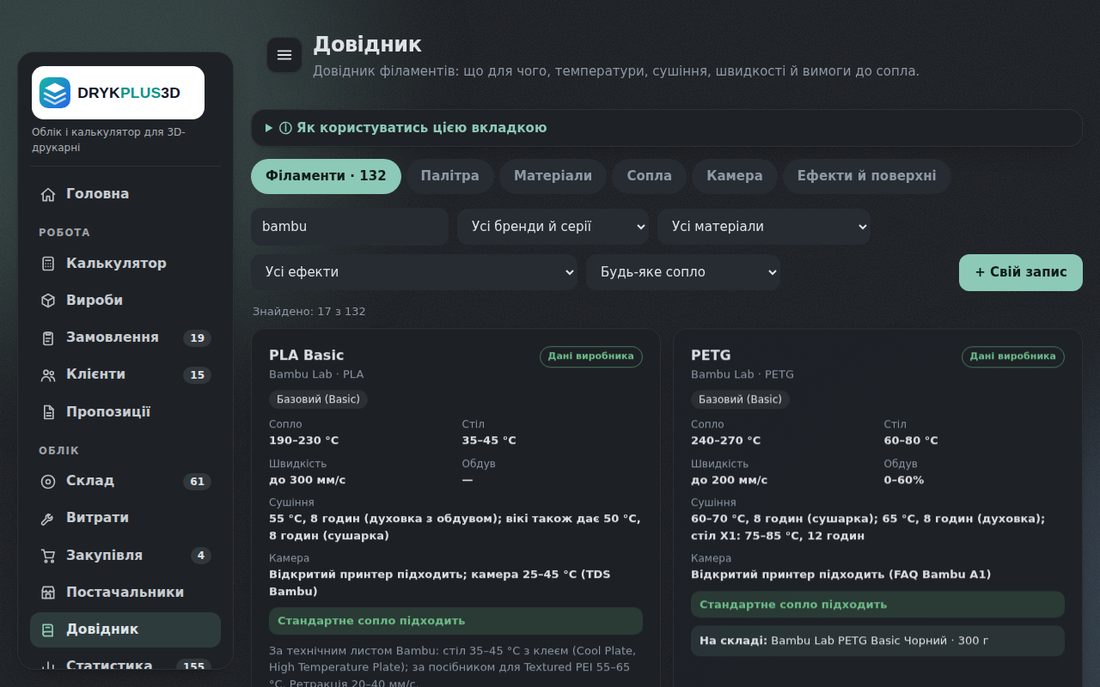Click the home icon beside Головна
Viewport: 1100px width, 687px height.
[48, 194]
